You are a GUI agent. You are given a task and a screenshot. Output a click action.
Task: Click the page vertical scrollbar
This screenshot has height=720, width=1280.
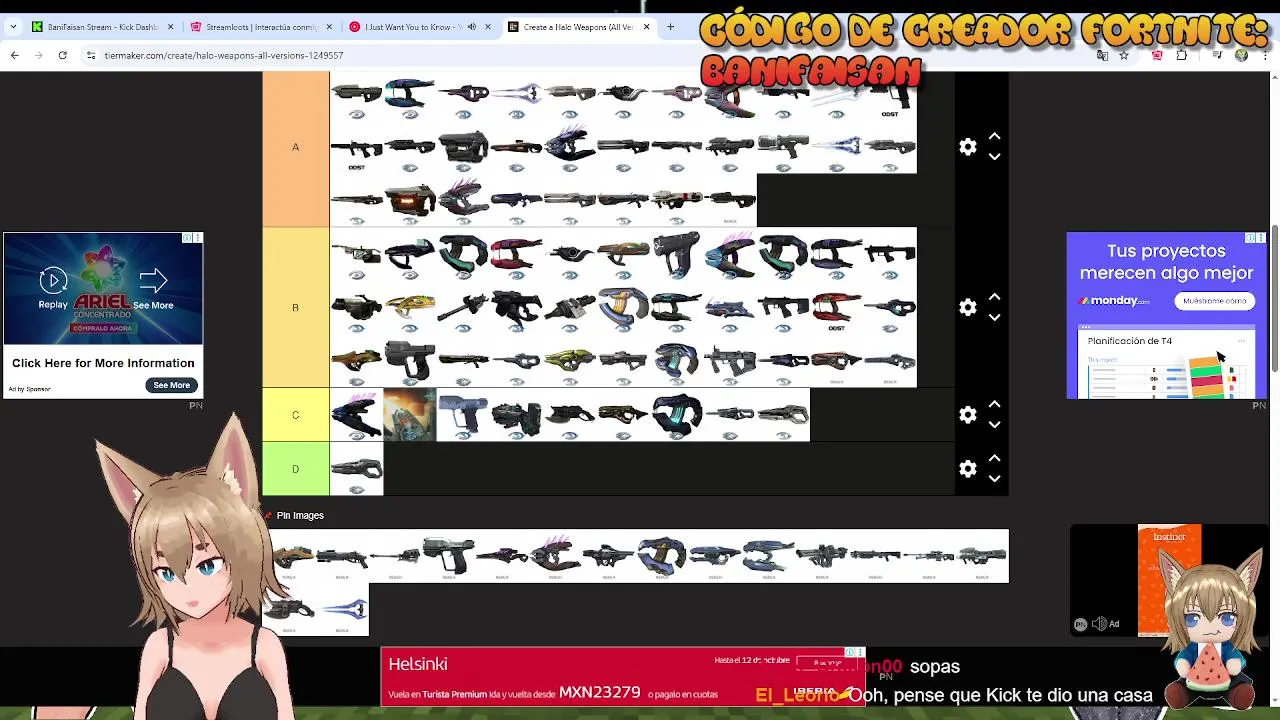[1273, 300]
